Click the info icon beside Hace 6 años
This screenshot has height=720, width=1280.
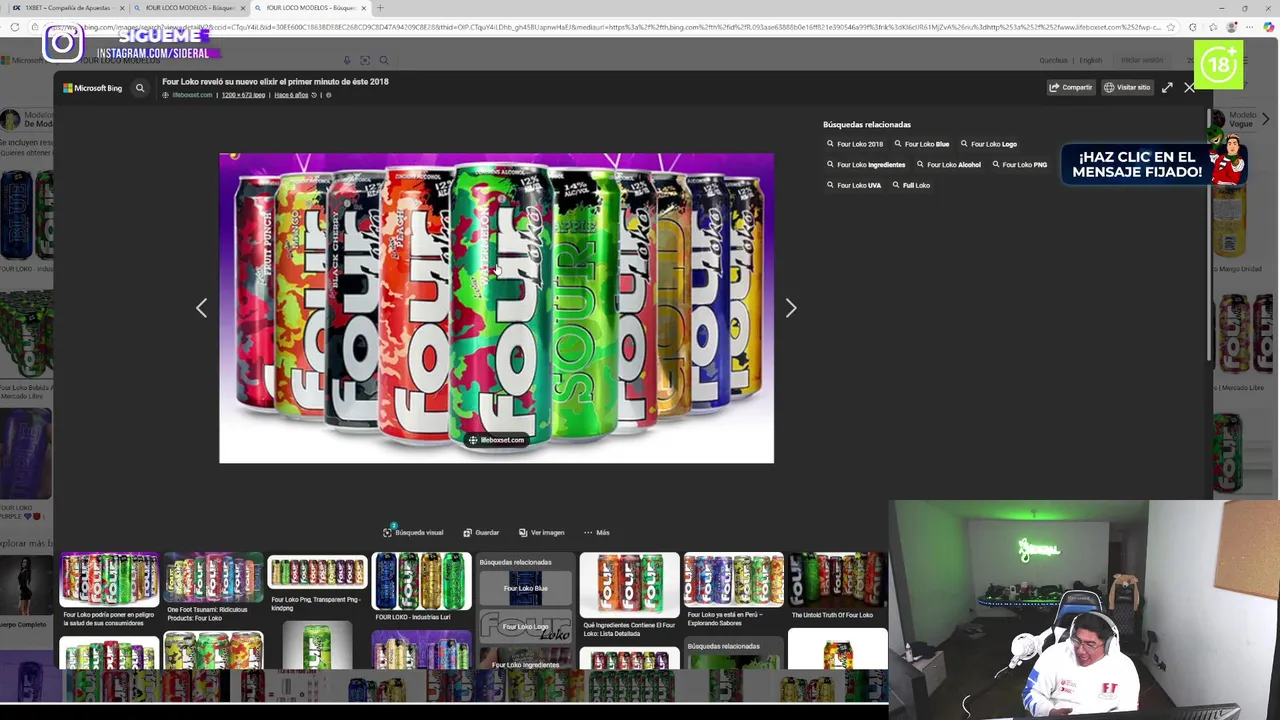328,95
